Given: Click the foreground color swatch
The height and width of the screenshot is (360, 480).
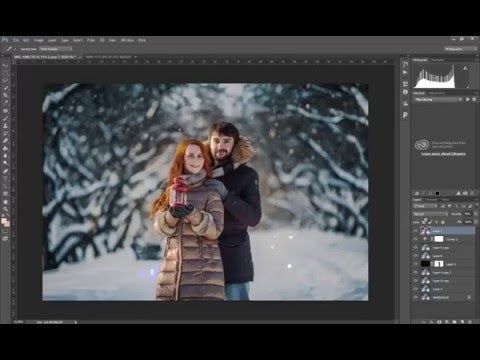Looking at the screenshot, I should [x=4, y=221].
